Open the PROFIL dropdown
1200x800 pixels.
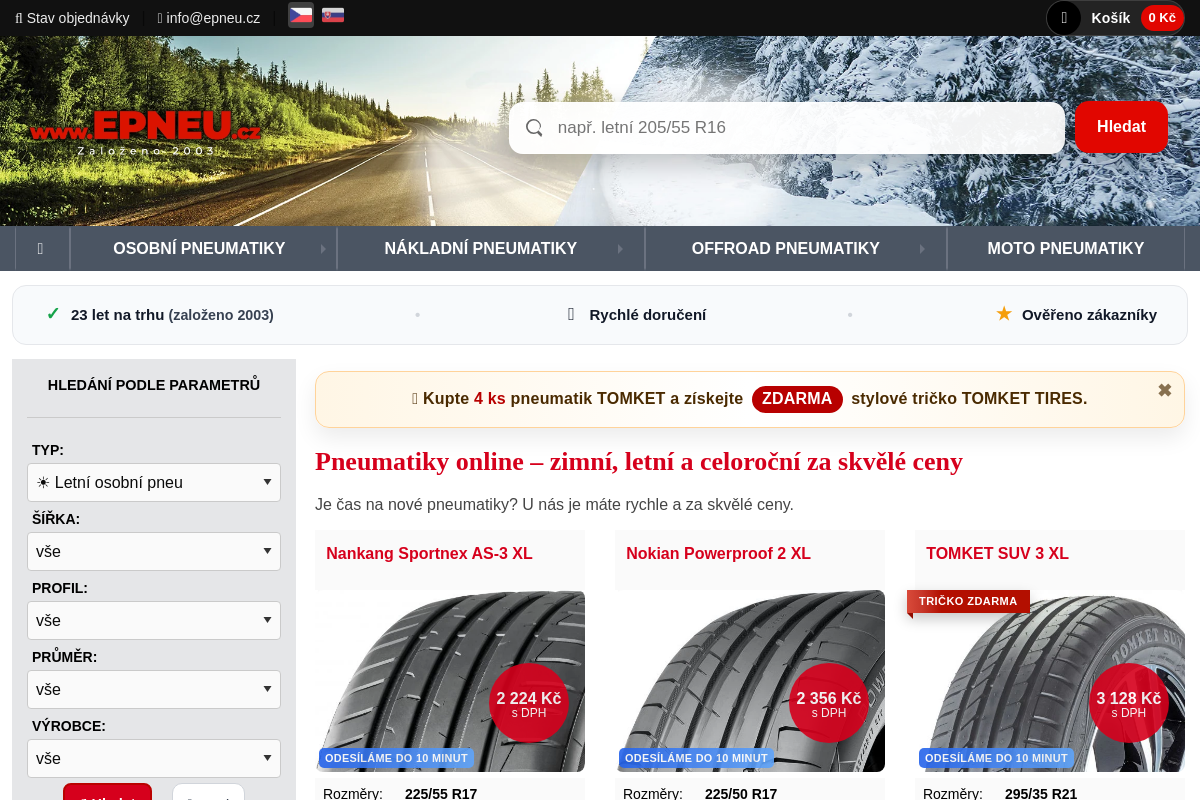[x=154, y=620]
